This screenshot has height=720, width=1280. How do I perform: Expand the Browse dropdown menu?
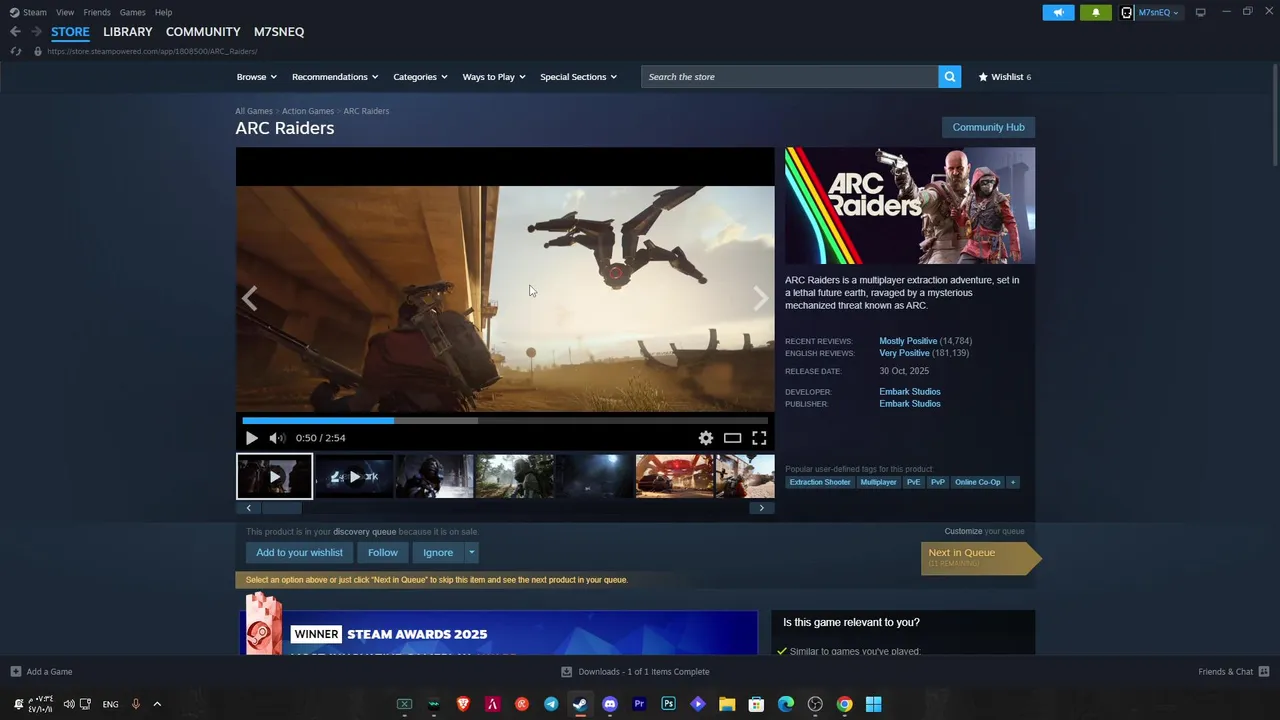[x=257, y=77]
